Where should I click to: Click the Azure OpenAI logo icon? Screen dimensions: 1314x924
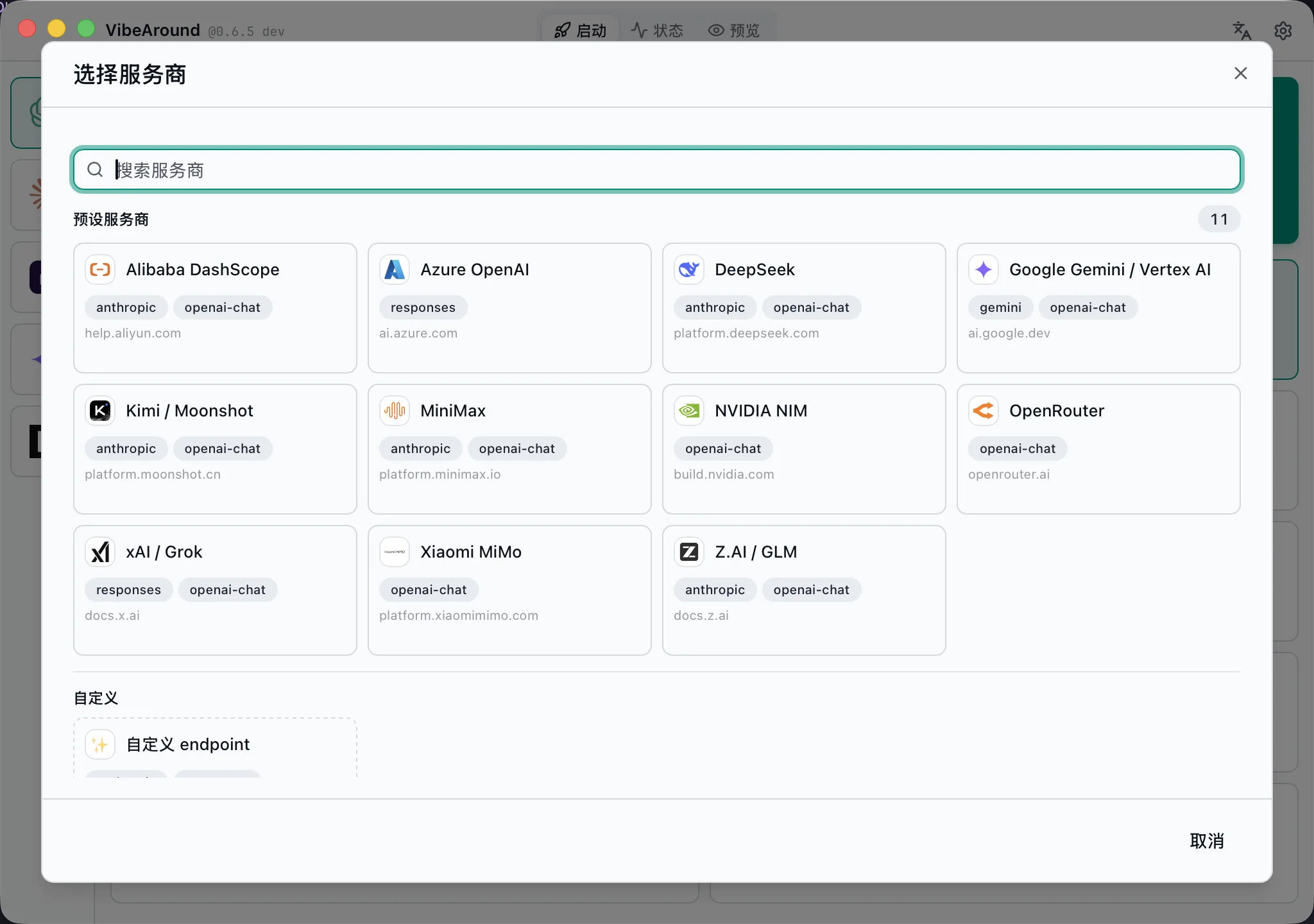(395, 269)
